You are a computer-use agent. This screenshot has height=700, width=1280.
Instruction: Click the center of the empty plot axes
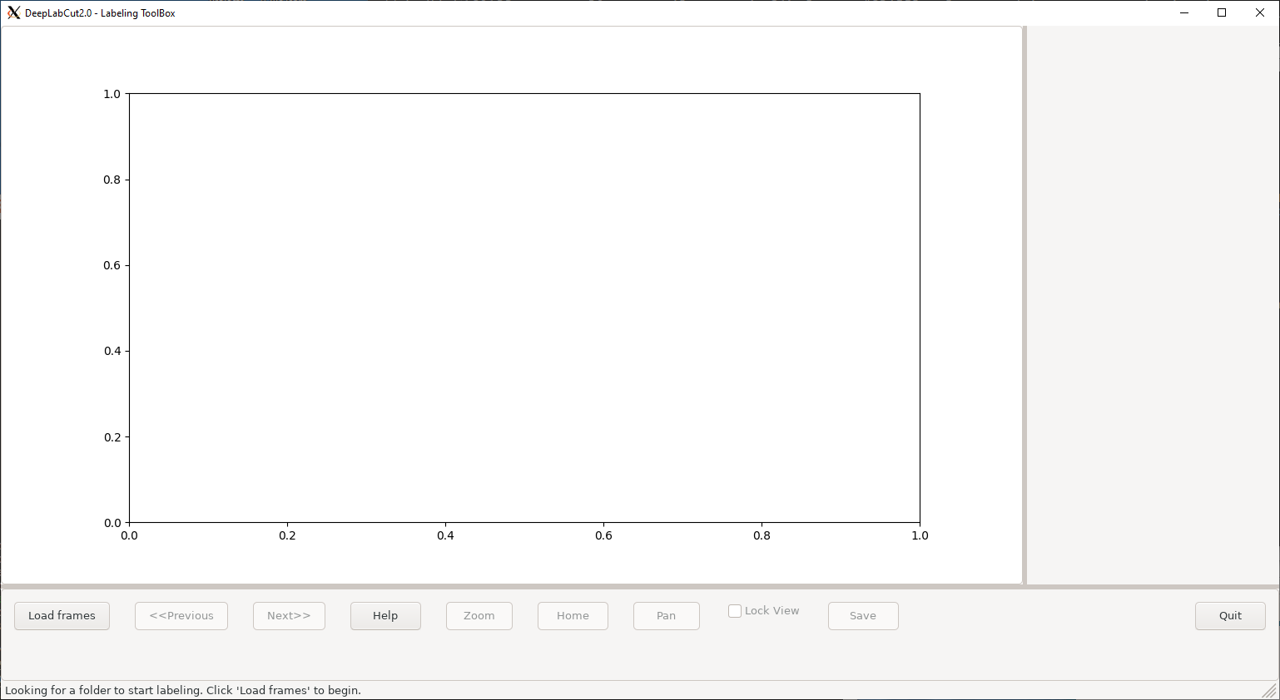pos(524,308)
